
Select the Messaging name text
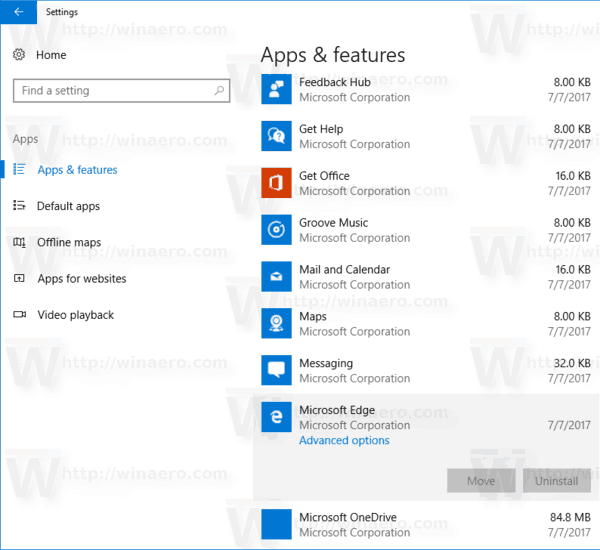[326, 363]
